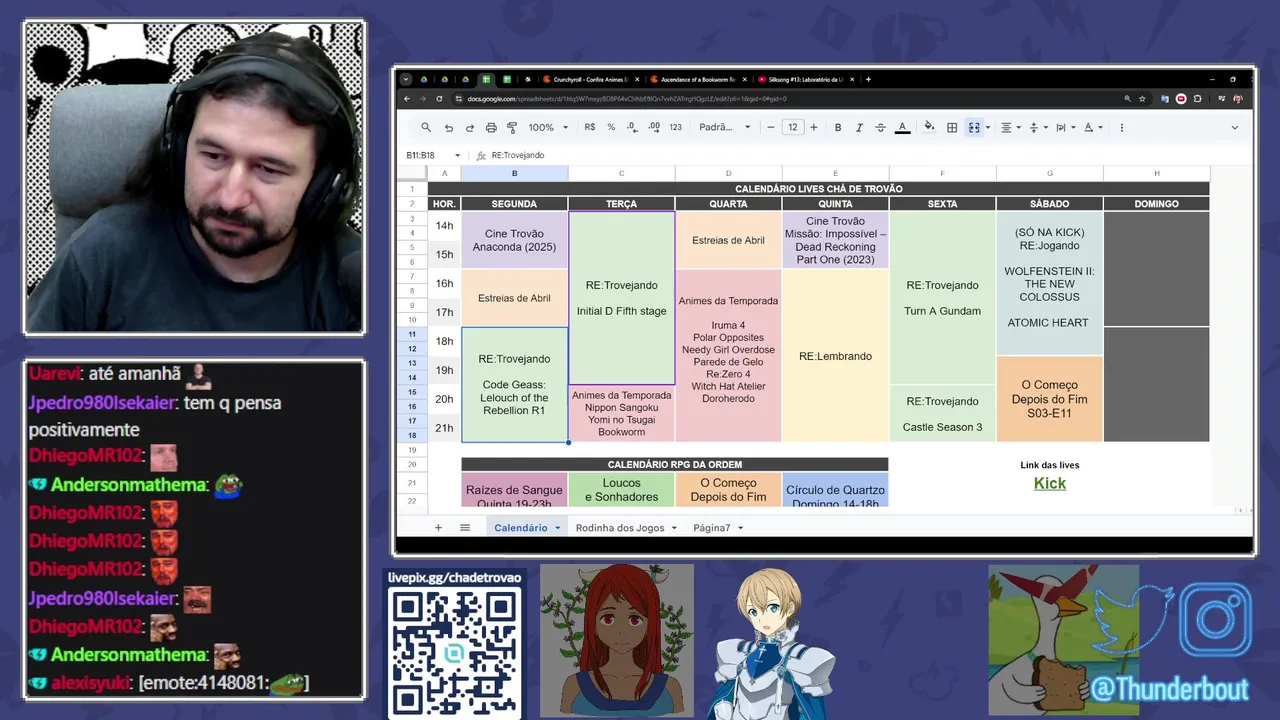This screenshot has width=1280, height=720.
Task: Bookmark page with star icon
Action: point(1142,98)
